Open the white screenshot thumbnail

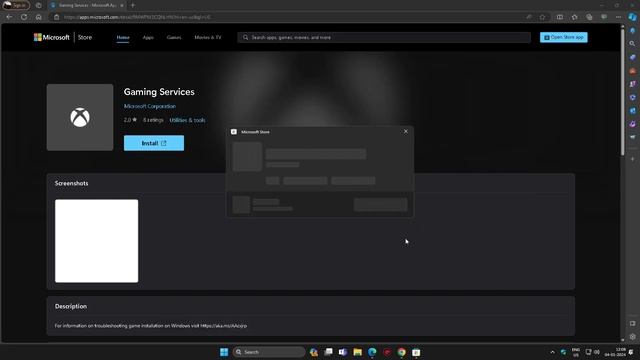click(97, 241)
